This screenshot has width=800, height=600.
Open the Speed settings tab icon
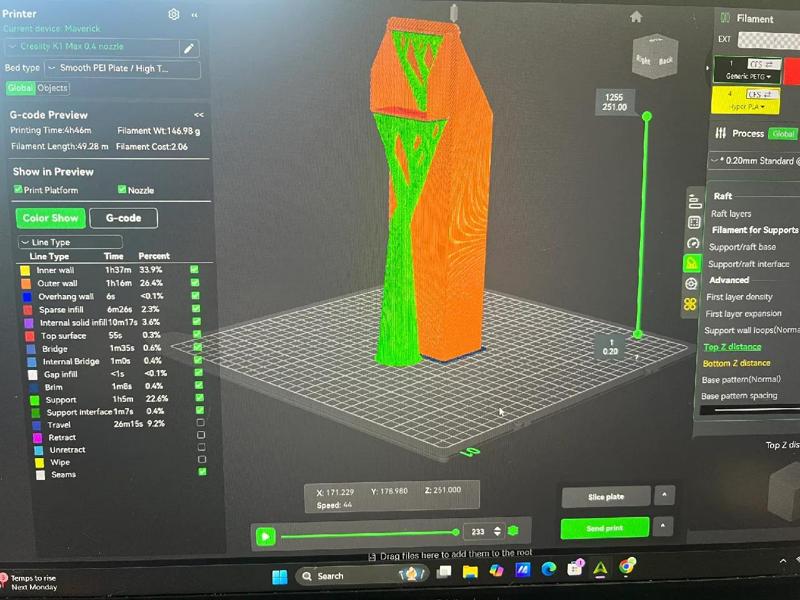click(693, 243)
